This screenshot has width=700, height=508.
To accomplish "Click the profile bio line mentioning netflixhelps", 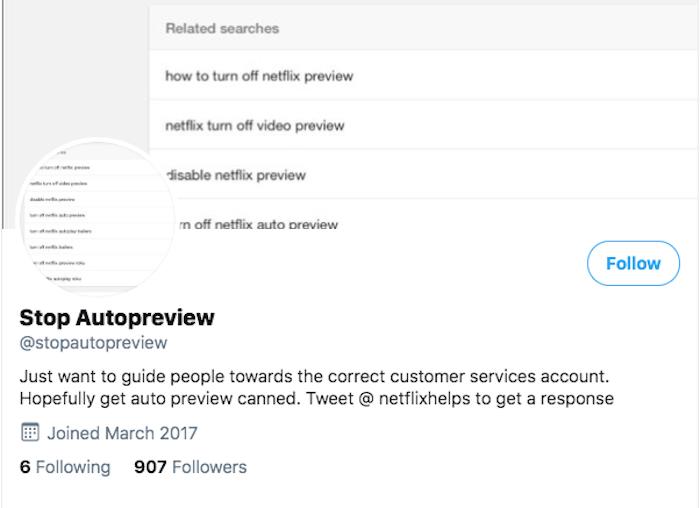I will click(317, 398).
